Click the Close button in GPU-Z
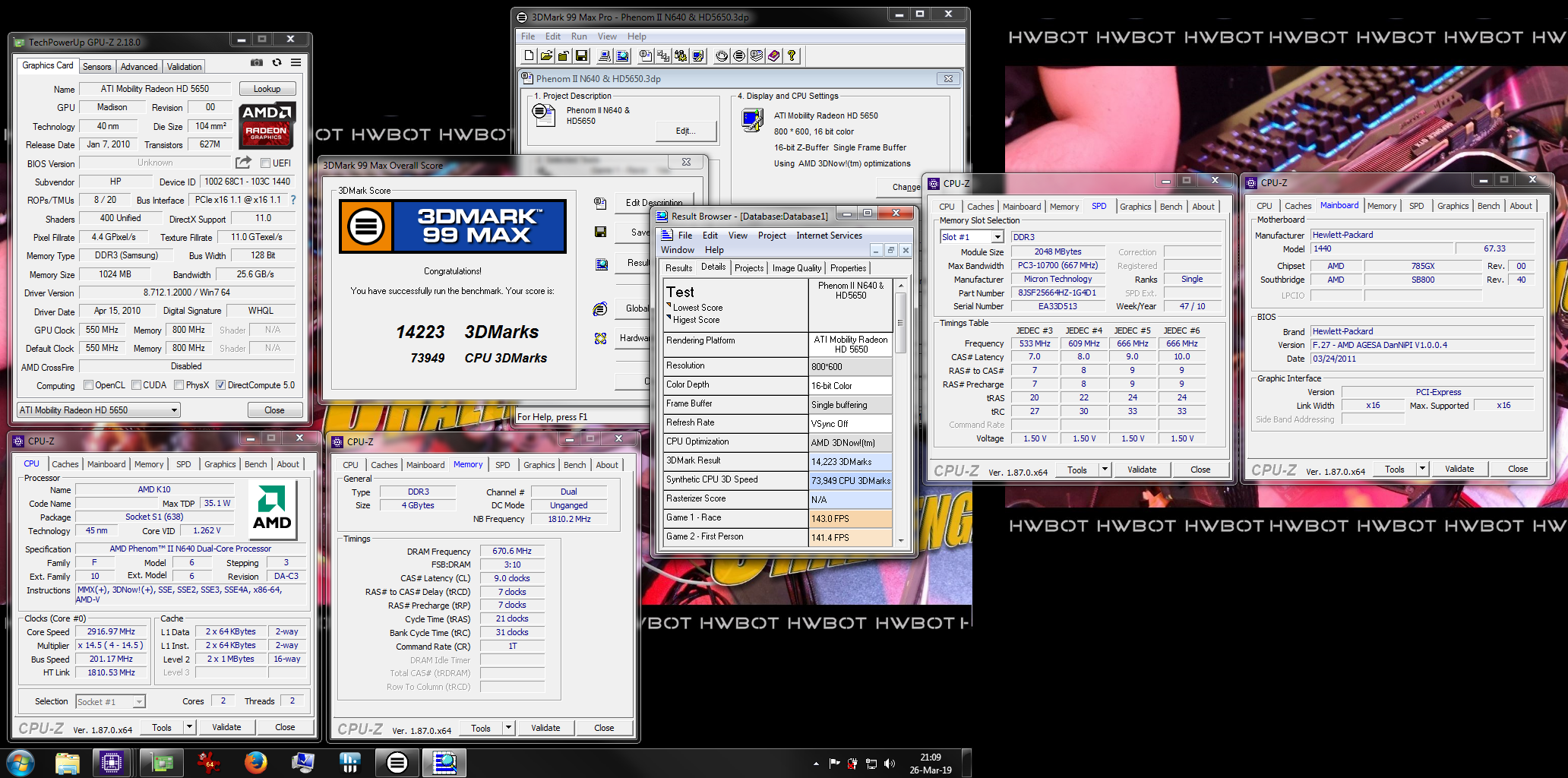The height and width of the screenshot is (778, 1568). click(x=274, y=410)
